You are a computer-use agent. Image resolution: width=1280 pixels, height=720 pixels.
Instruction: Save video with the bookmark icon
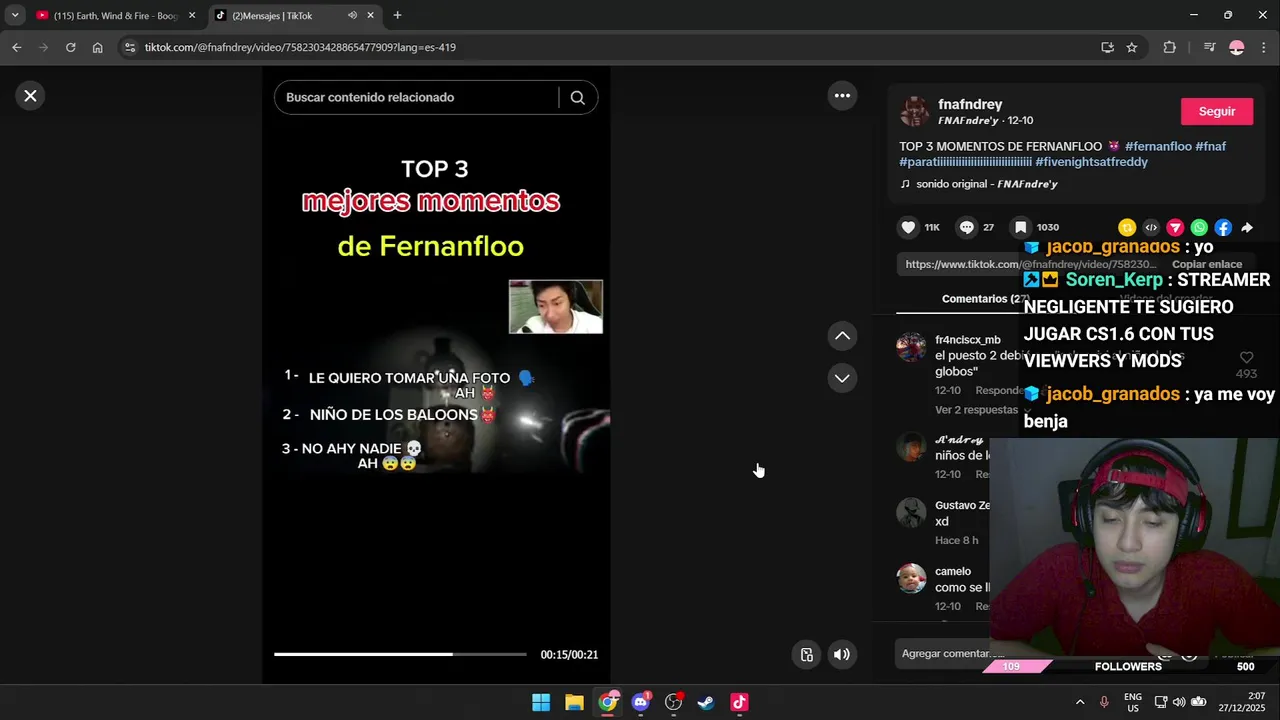tap(1020, 227)
